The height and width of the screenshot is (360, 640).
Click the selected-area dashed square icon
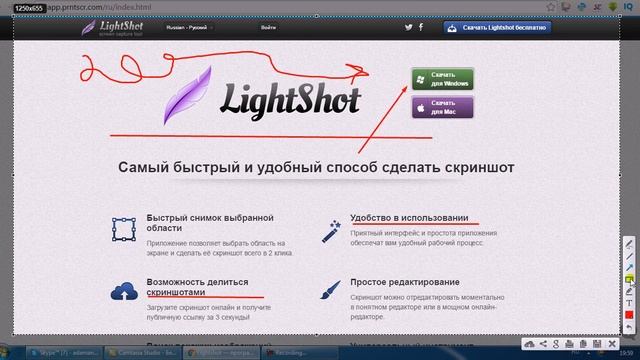click(x=124, y=229)
